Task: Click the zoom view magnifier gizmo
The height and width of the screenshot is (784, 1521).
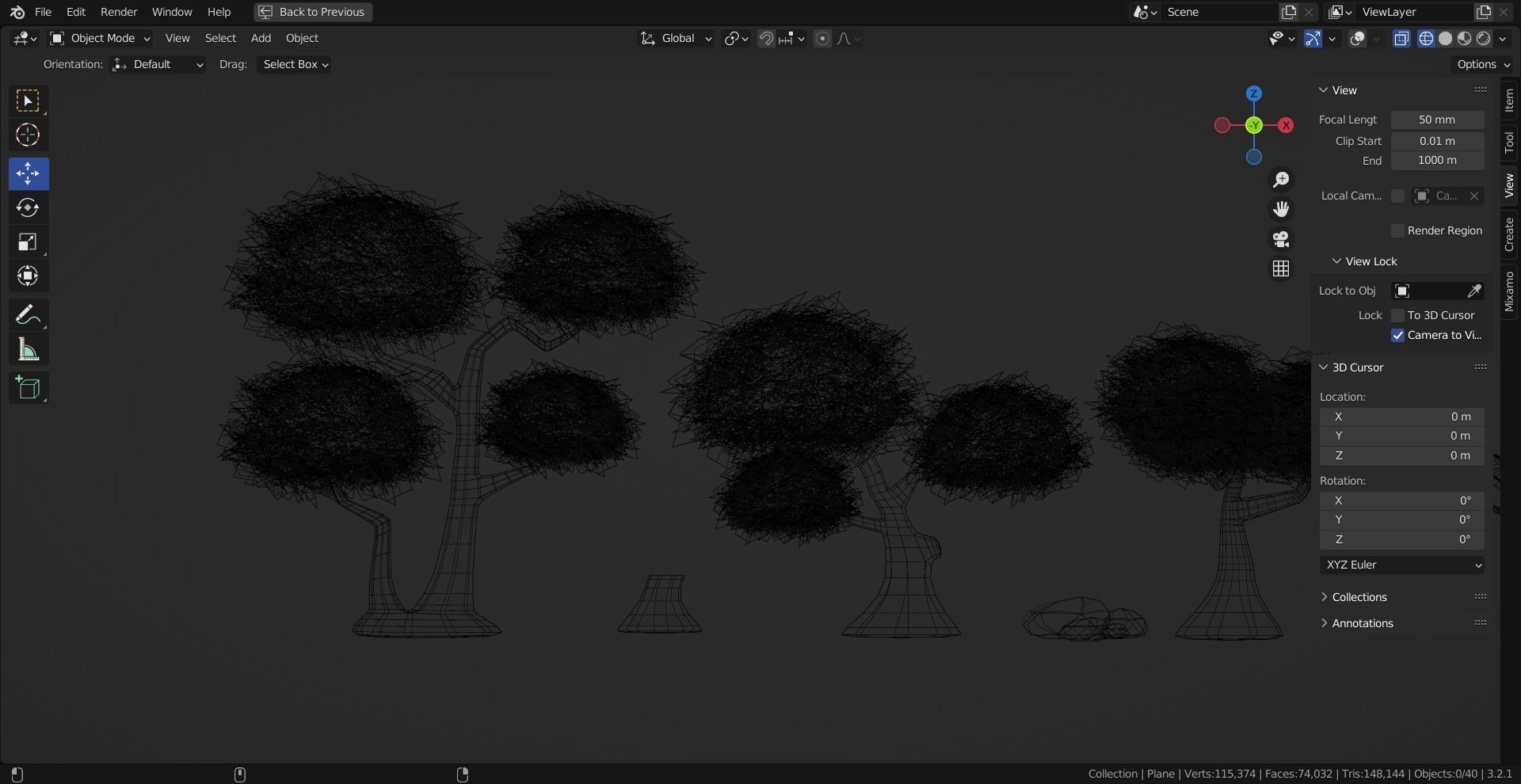Action: (1281, 180)
